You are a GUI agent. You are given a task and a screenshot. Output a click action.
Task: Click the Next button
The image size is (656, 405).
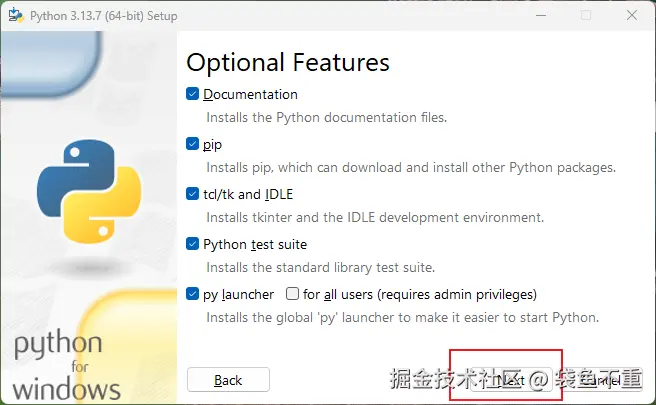point(511,380)
